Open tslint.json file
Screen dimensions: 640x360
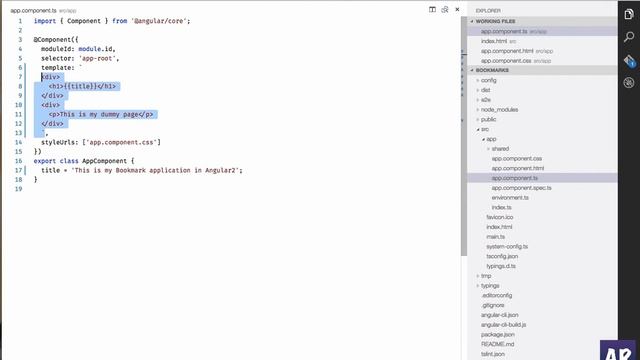(x=493, y=355)
